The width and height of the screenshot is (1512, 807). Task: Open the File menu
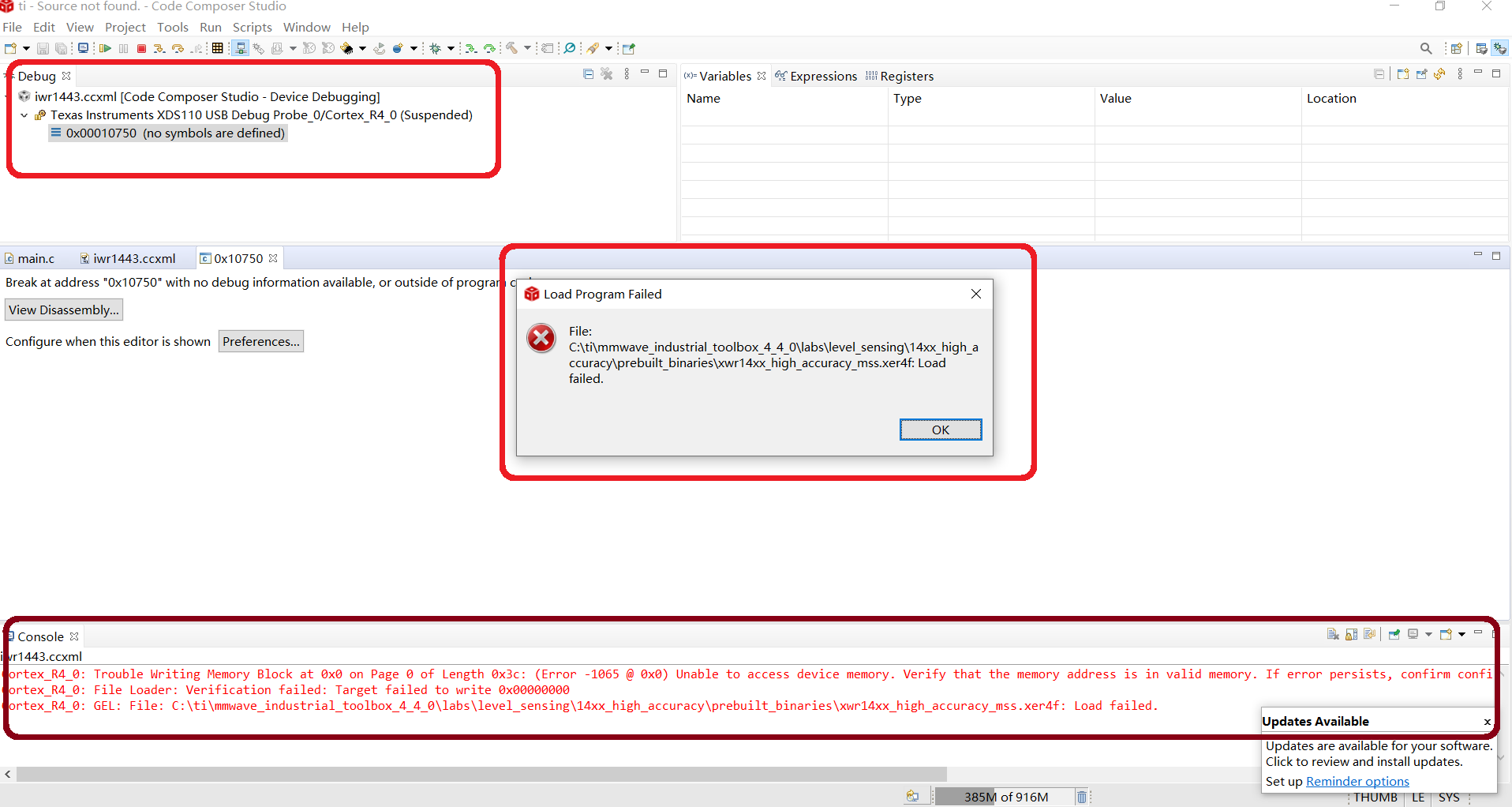[12, 27]
